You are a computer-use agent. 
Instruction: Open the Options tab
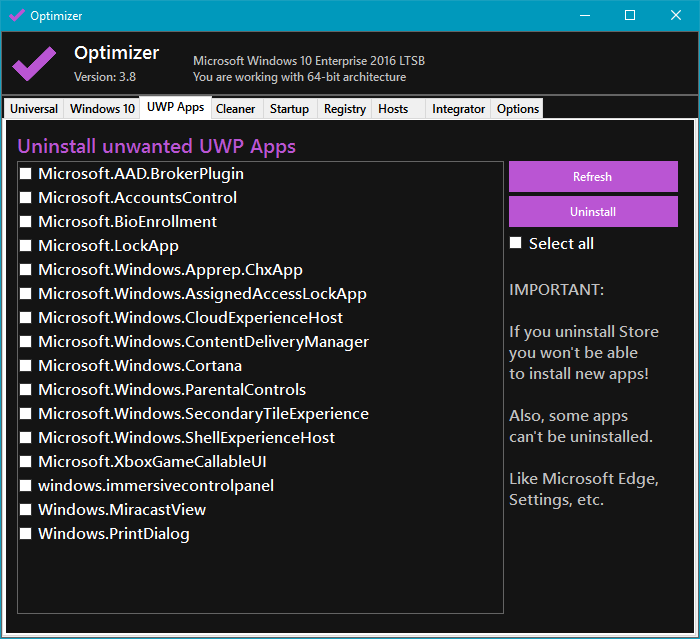point(518,109)
